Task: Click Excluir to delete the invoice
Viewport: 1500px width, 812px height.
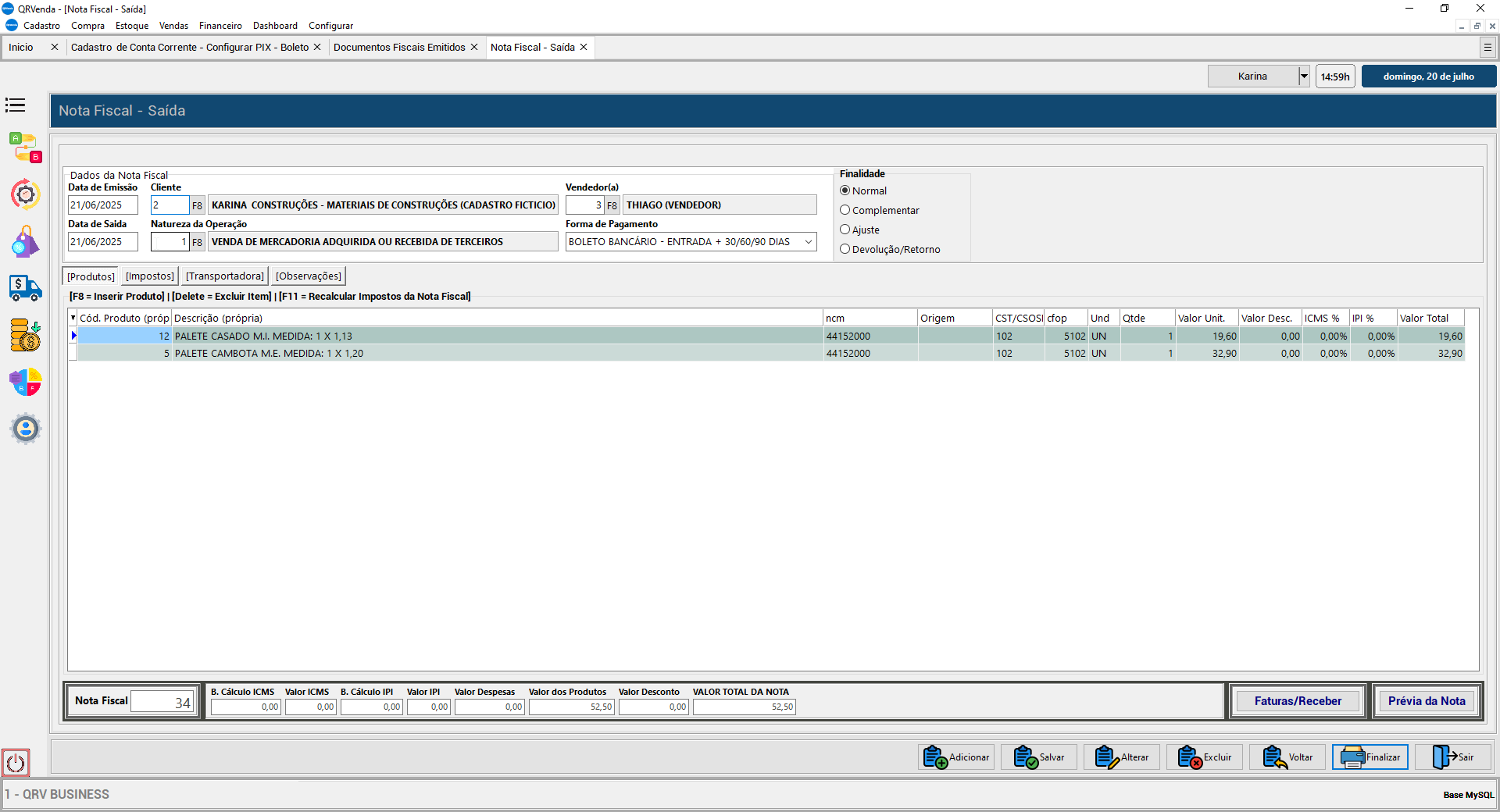Action: click(1204, 757)
